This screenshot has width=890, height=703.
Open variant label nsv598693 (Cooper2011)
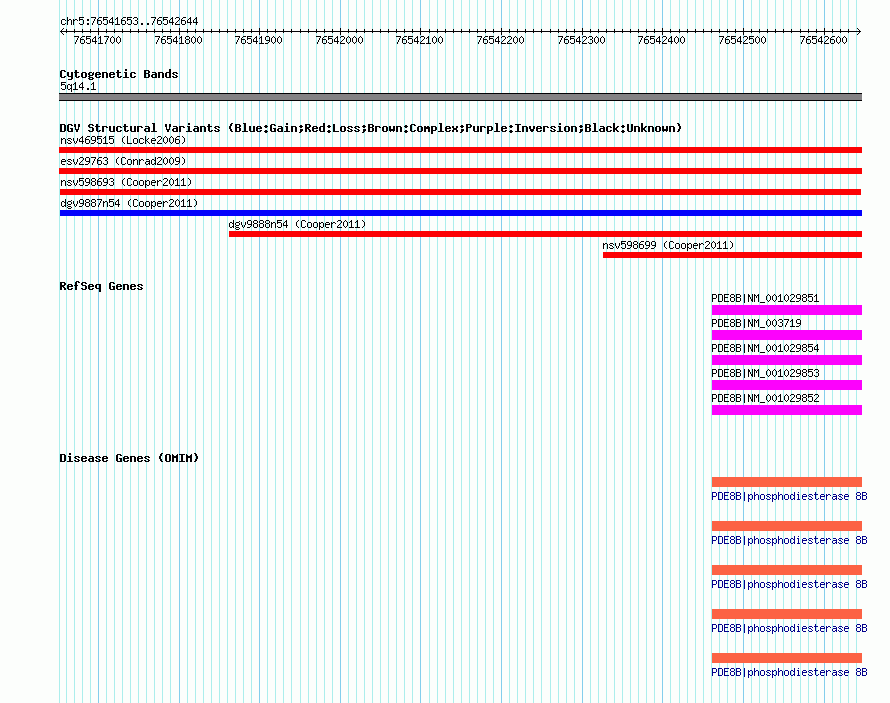[126, 182]
